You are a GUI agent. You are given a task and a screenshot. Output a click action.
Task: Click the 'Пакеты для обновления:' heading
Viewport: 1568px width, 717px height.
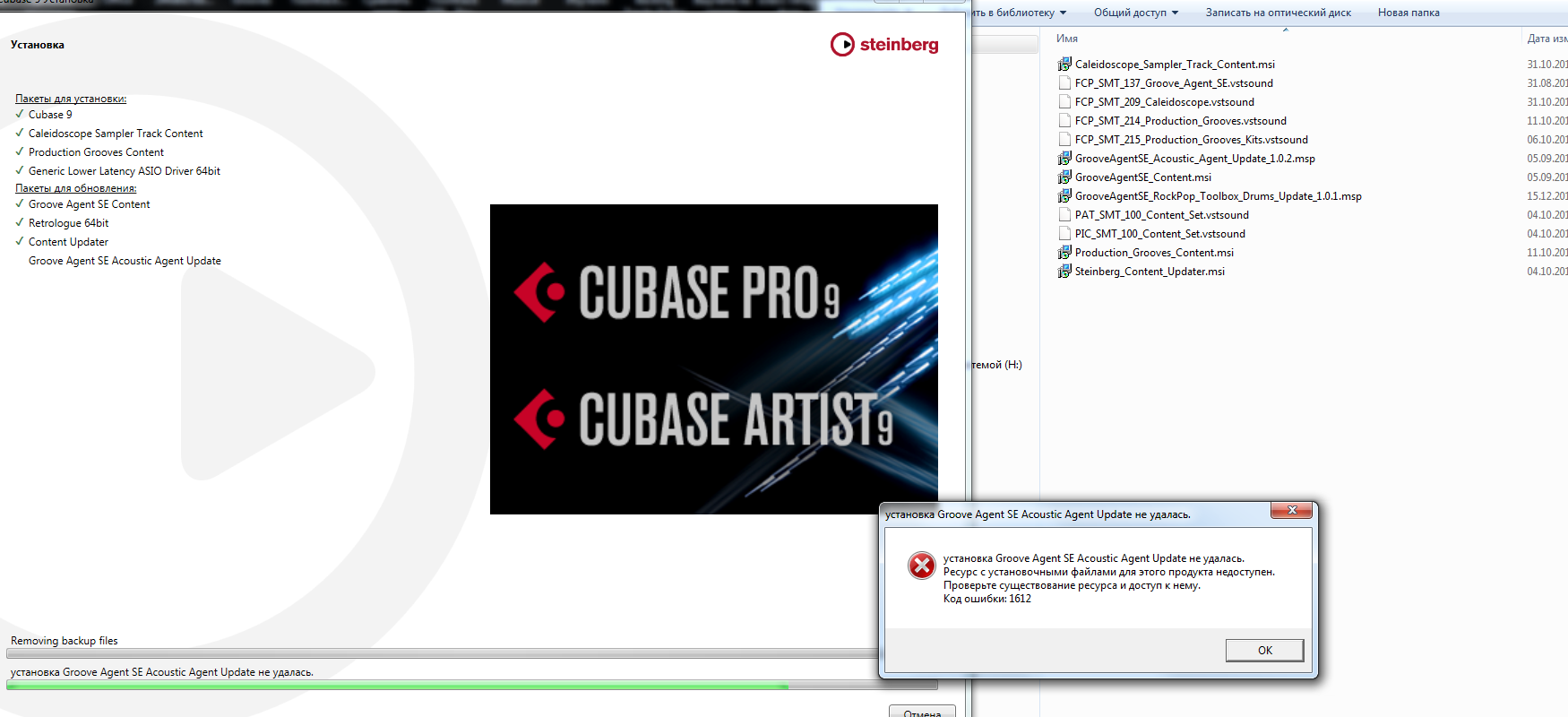76,188
